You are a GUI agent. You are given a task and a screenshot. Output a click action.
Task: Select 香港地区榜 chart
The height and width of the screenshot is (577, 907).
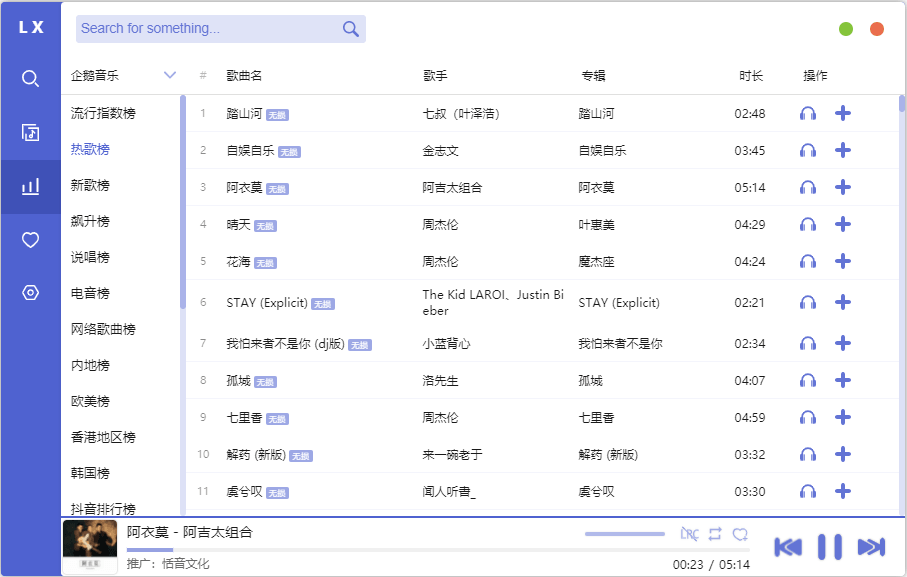click(x=103, y=437)
